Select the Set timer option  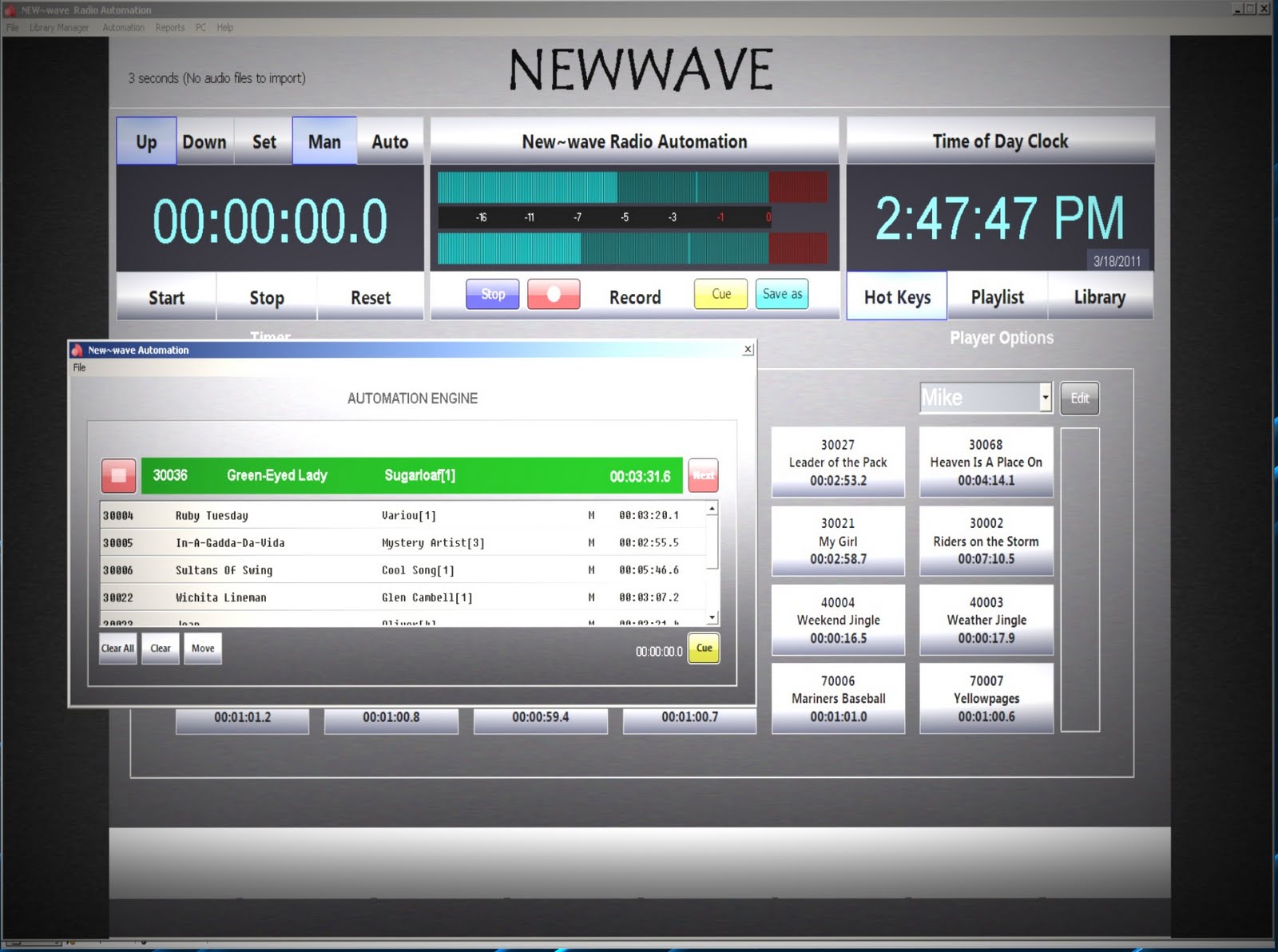[x=264, y=141]
